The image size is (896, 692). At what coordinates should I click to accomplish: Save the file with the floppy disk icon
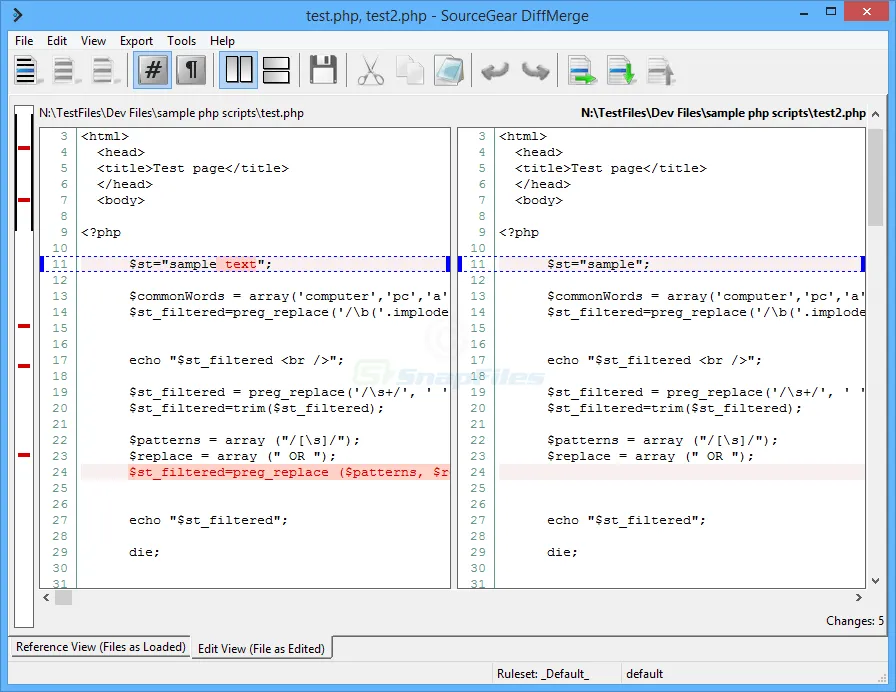(x=323, y=70)
